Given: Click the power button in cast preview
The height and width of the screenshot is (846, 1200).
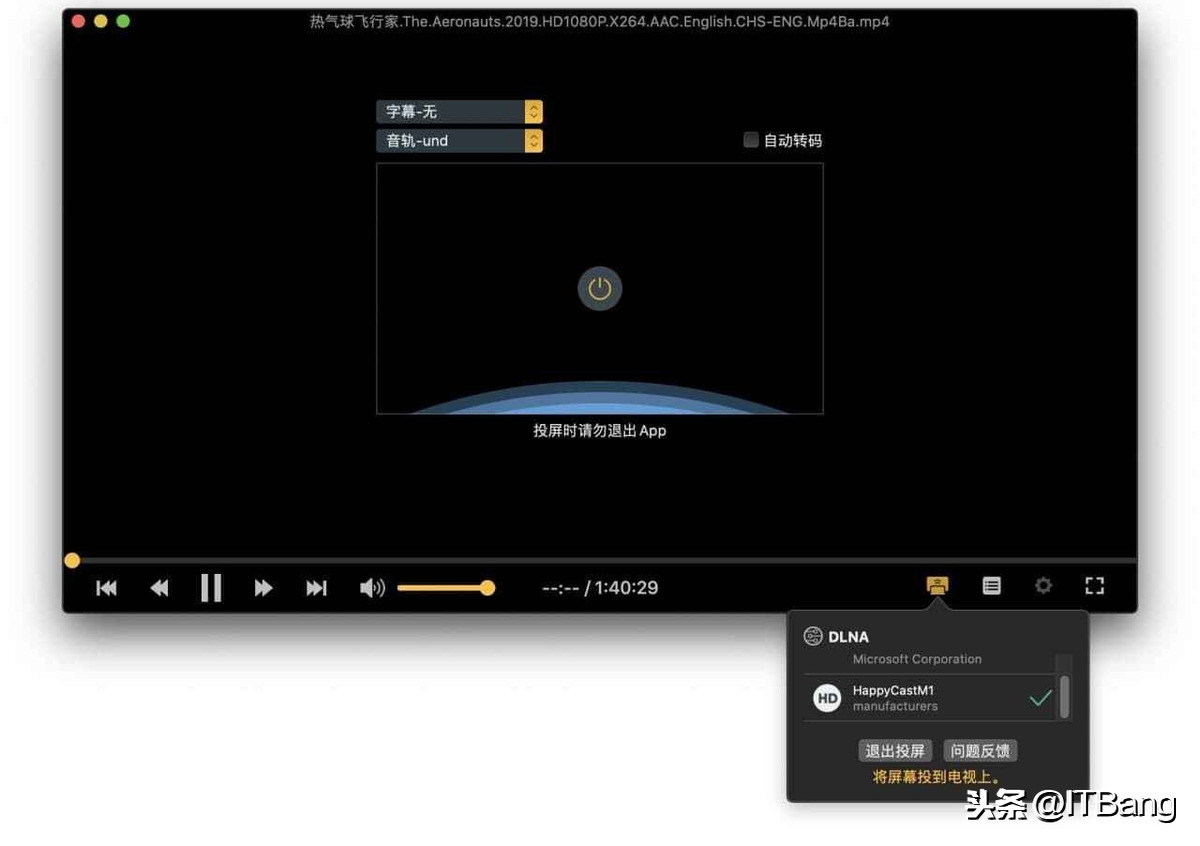Looking at the screenshot, I should [600, 289].
